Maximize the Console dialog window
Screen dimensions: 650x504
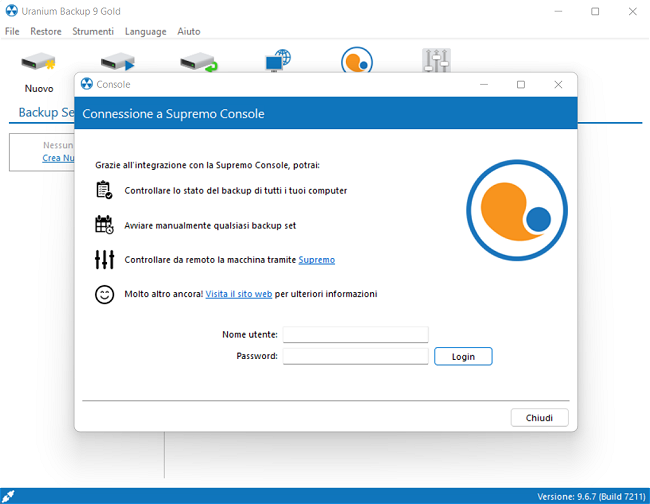pos(521,85)
